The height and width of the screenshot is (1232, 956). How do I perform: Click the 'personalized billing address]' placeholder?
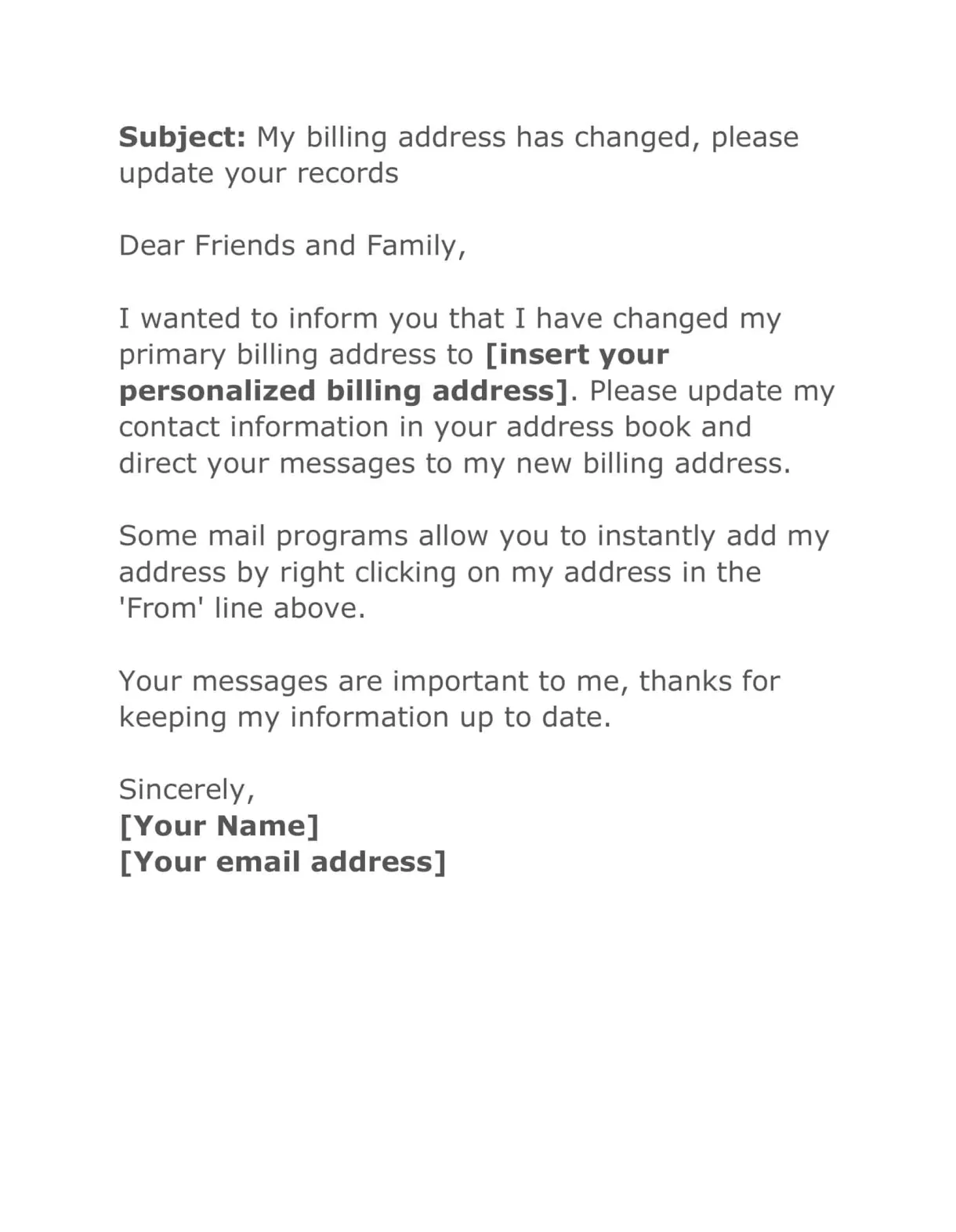(343, 391)
